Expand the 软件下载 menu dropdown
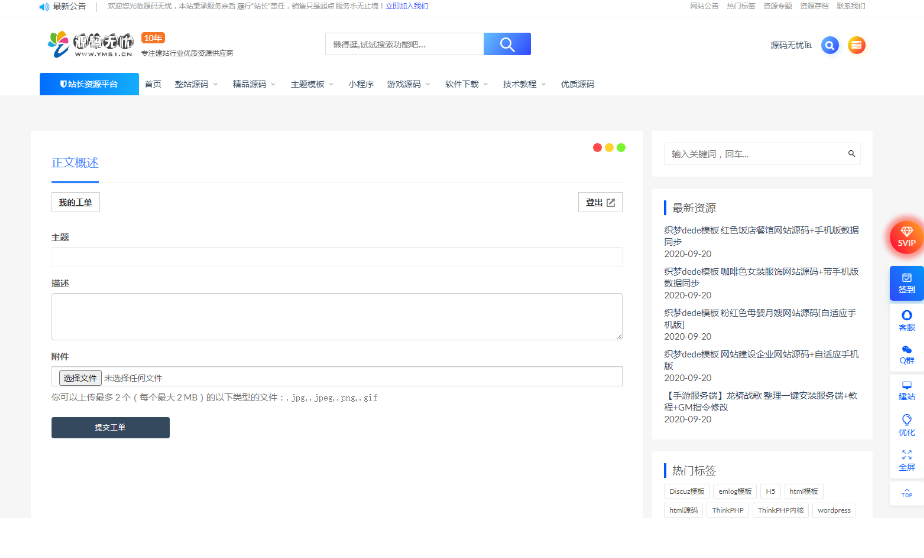This screenshot has width=924, height=558. tap(466, 84)
